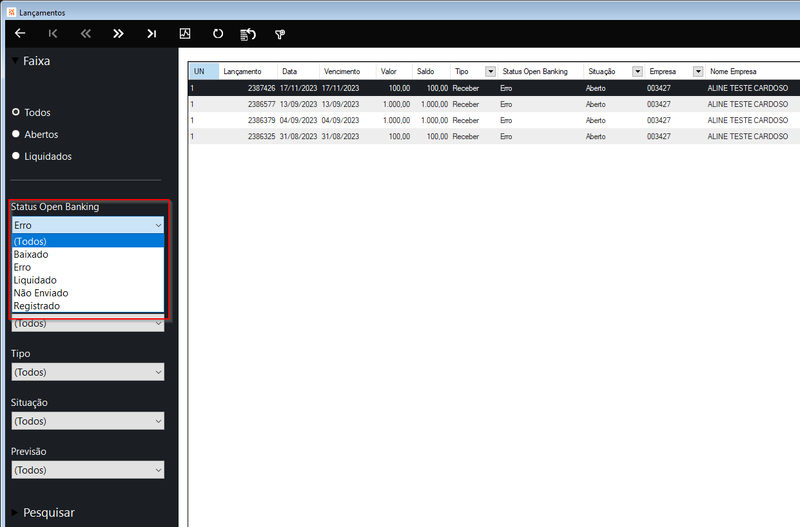Sort by the UN column header

(204, 71)
